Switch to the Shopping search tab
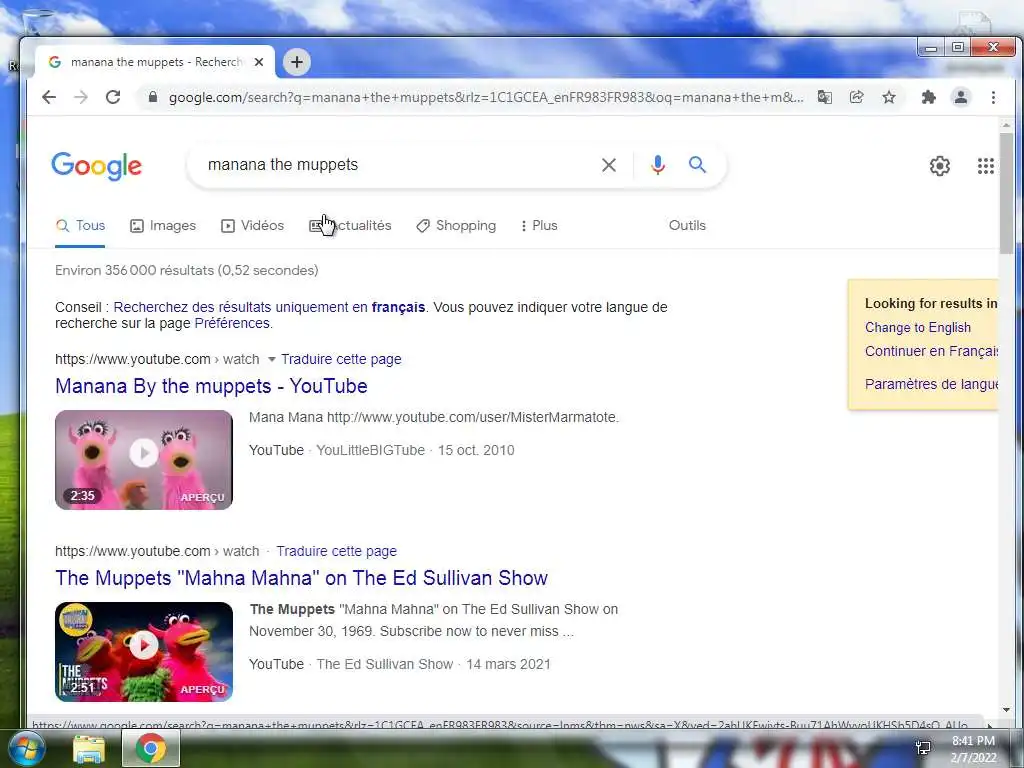 456,225
